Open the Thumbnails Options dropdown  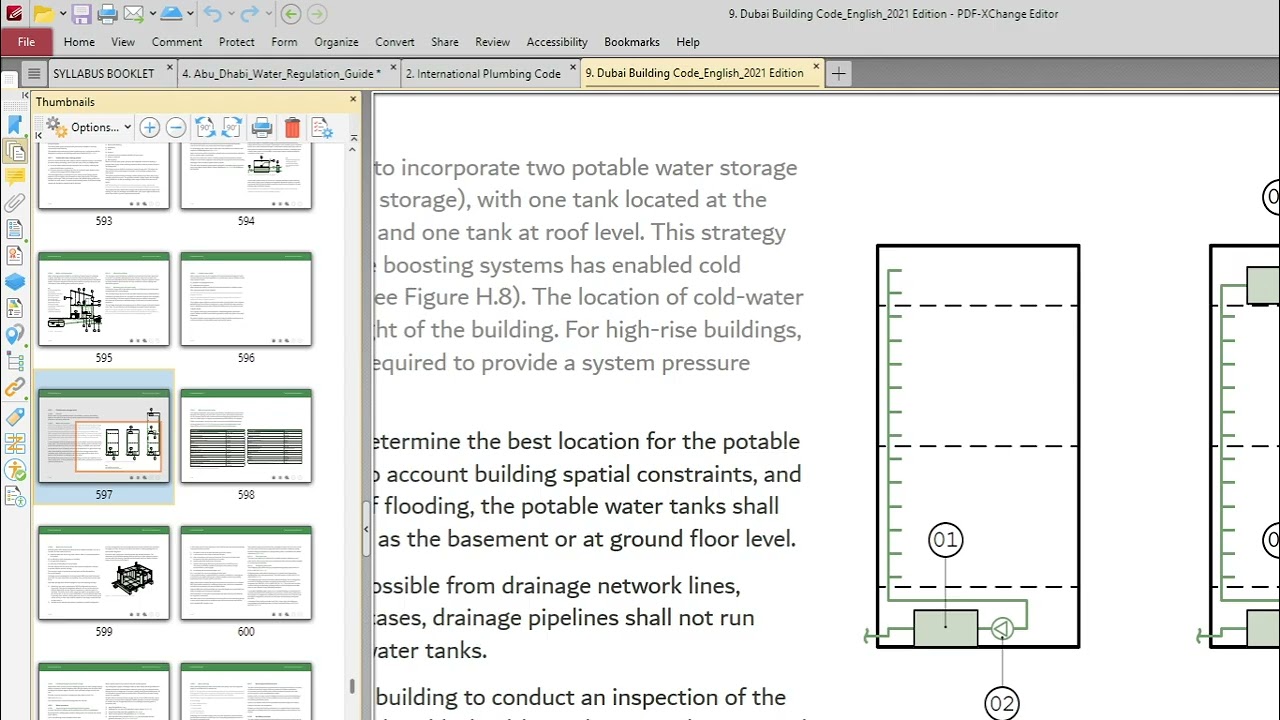coord(90,127)
